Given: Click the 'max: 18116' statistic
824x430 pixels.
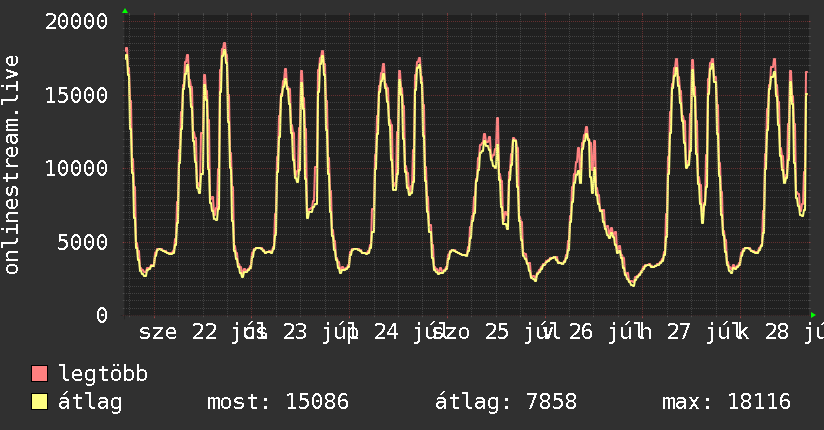Looking at the screenshot, I should coord(726,402).
